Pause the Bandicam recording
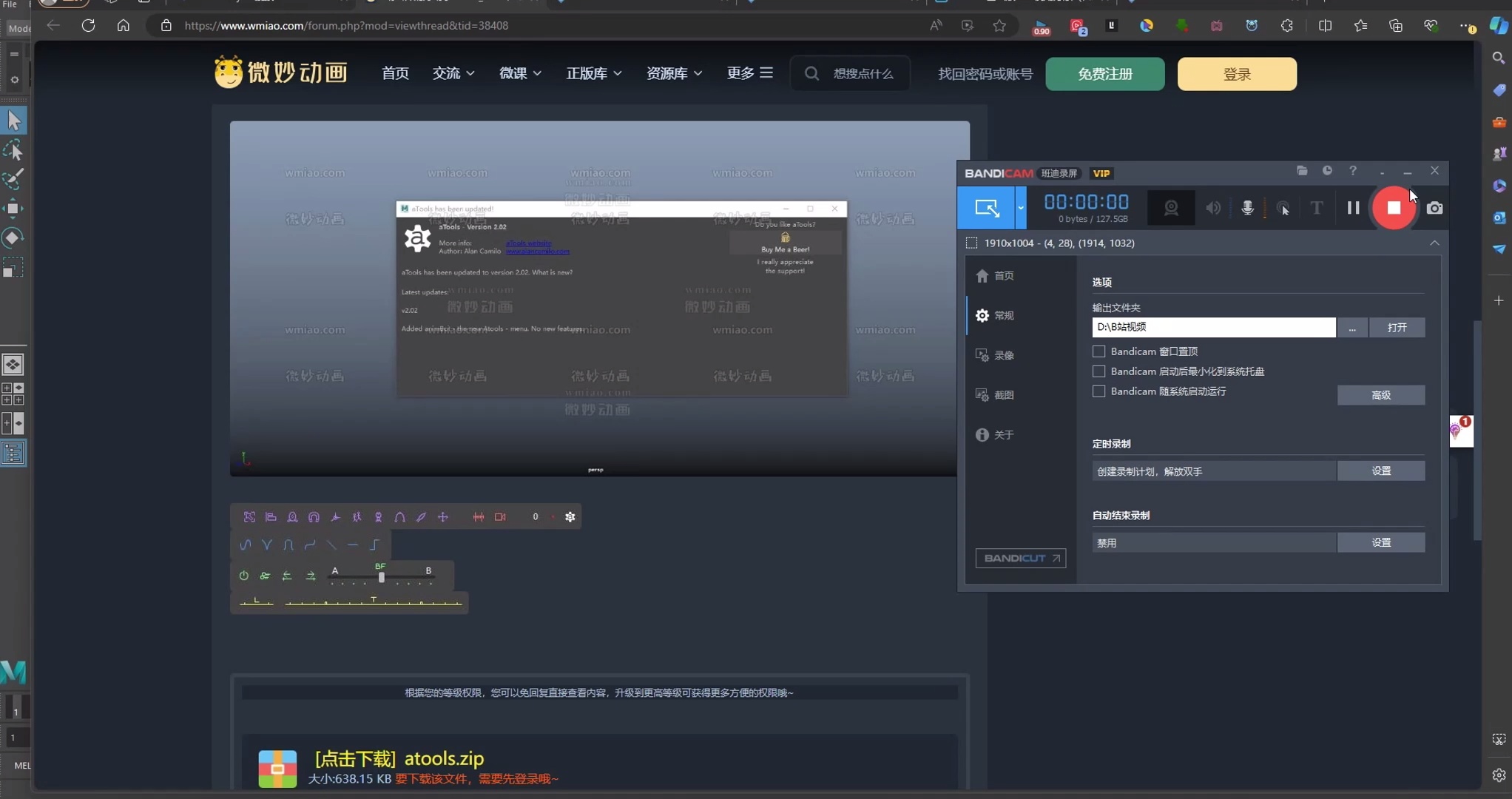 [1353, 208]
